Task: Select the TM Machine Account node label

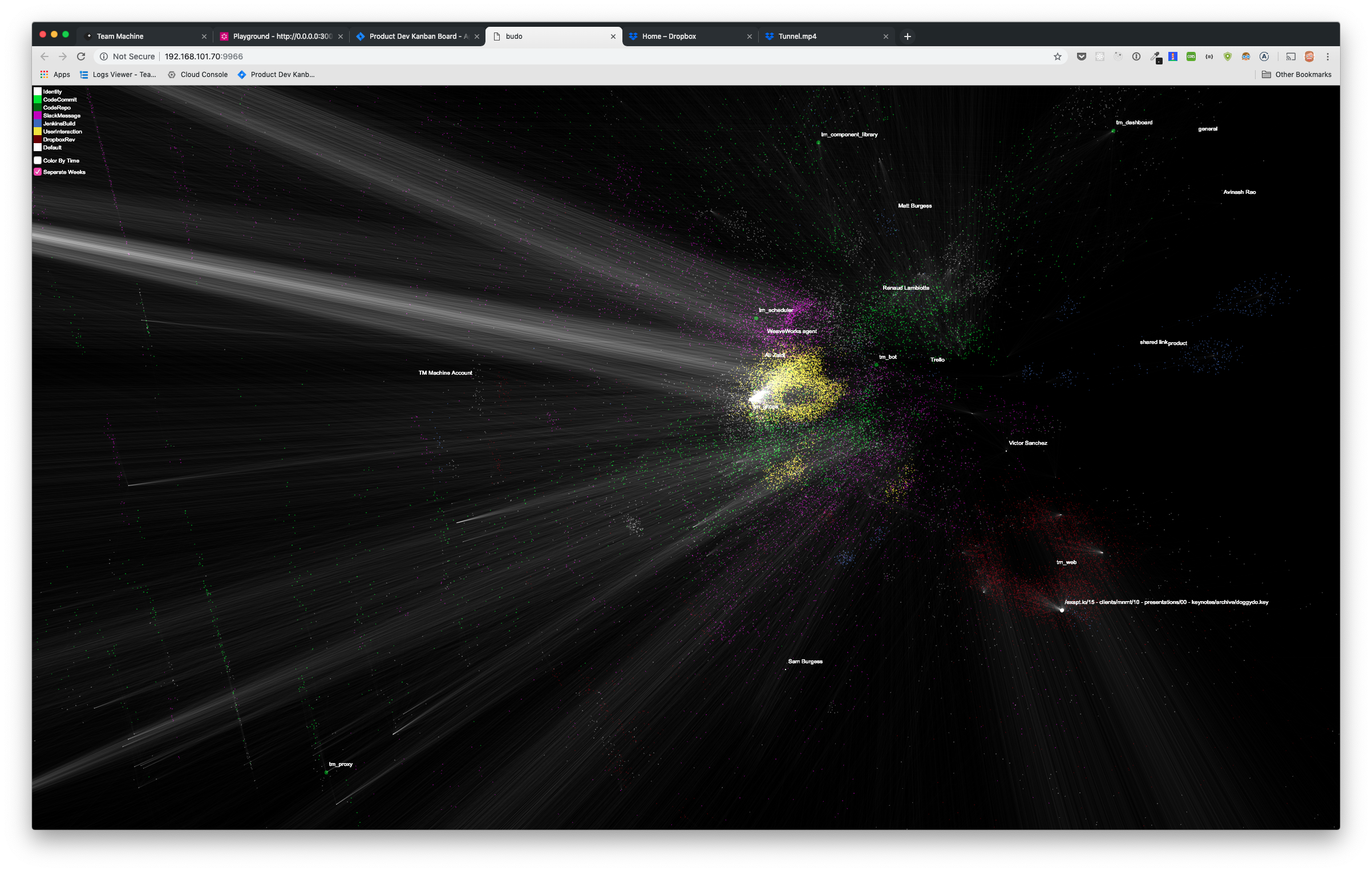Action: pyautogui.click(x=446, y=373)
